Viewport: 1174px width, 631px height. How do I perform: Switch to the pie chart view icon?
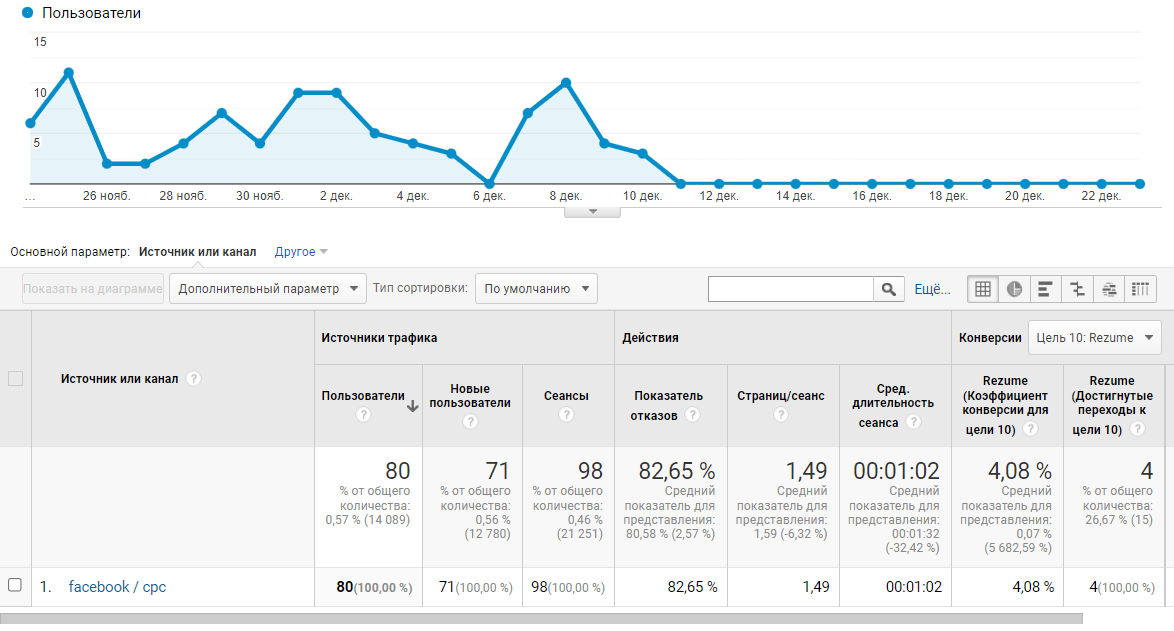1014,289
